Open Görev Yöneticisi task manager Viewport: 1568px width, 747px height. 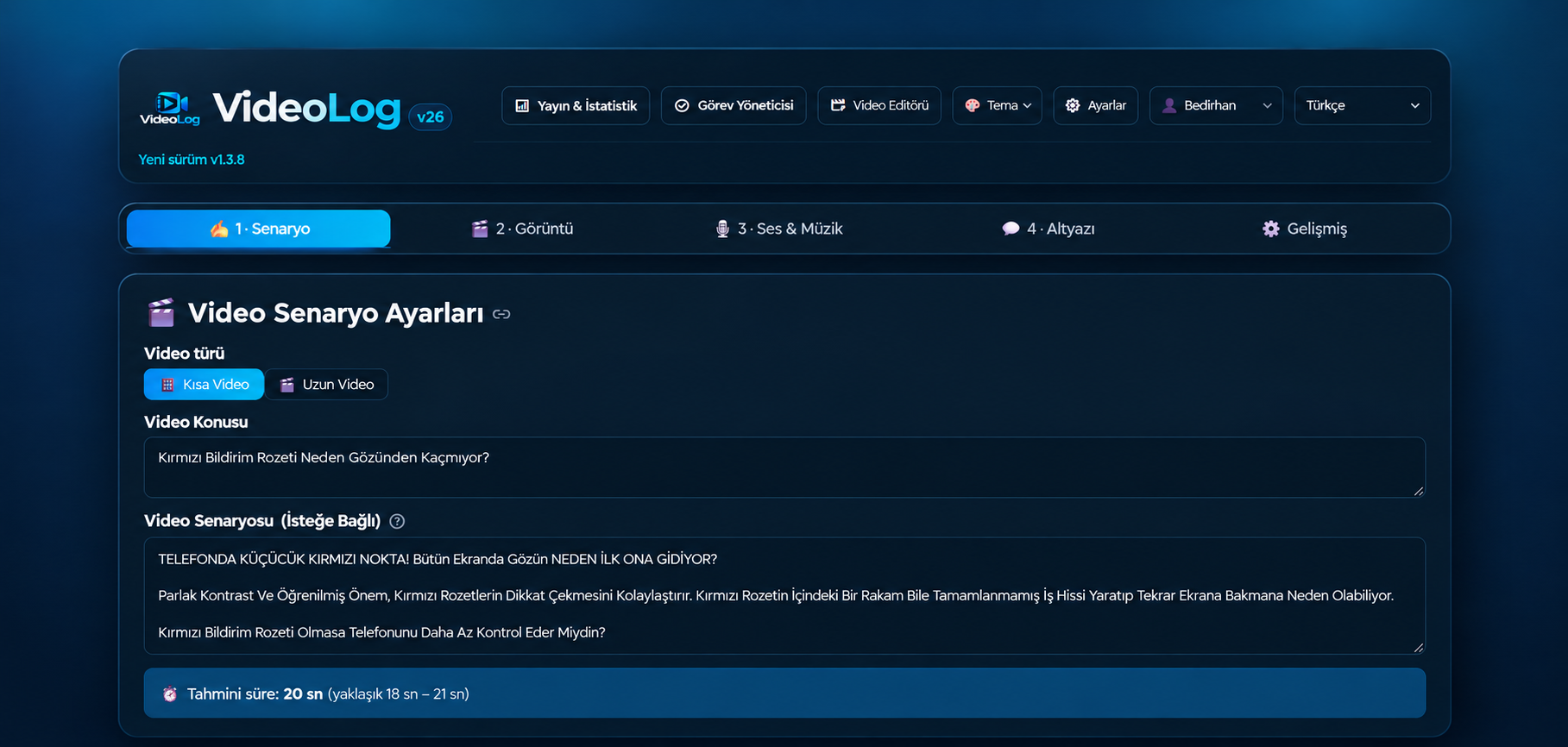coord(734,105)
